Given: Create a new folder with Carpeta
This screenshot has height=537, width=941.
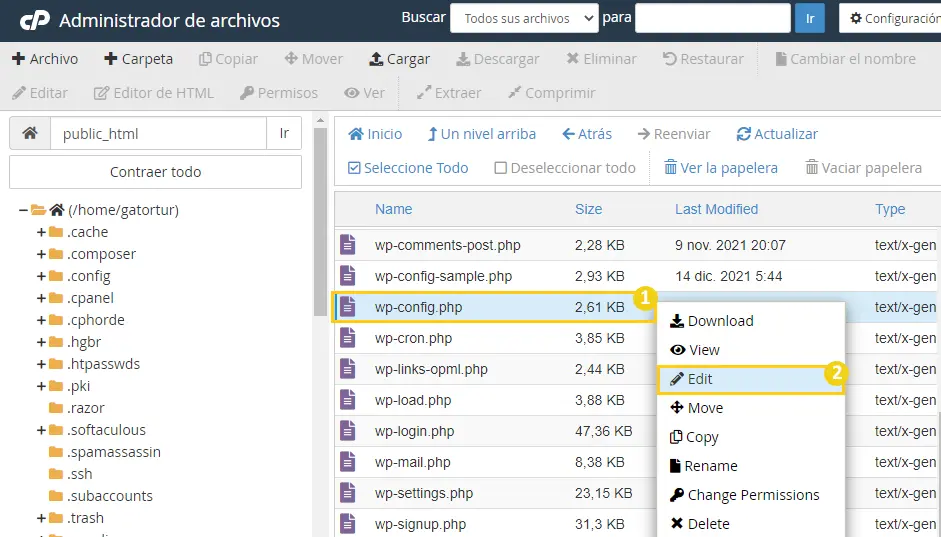Looking at the screenshot, I should pyautogui.click(x=138, y=59).
